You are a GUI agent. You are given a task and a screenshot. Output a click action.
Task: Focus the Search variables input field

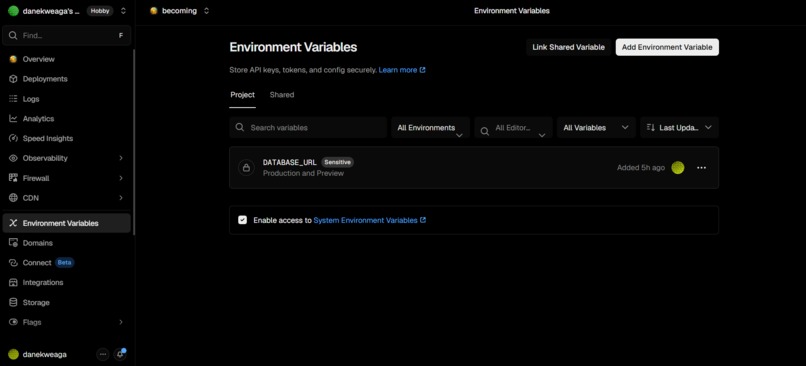pos(308,127)
